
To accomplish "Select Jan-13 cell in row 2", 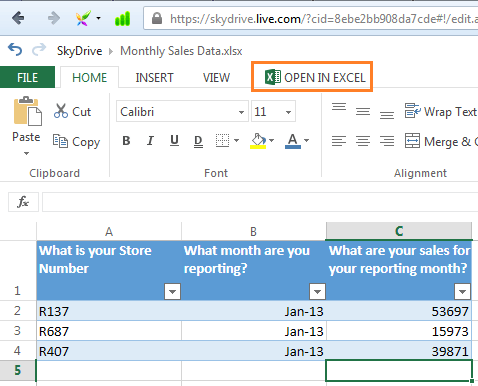I will pyautogui.click(x=254, y=311).
